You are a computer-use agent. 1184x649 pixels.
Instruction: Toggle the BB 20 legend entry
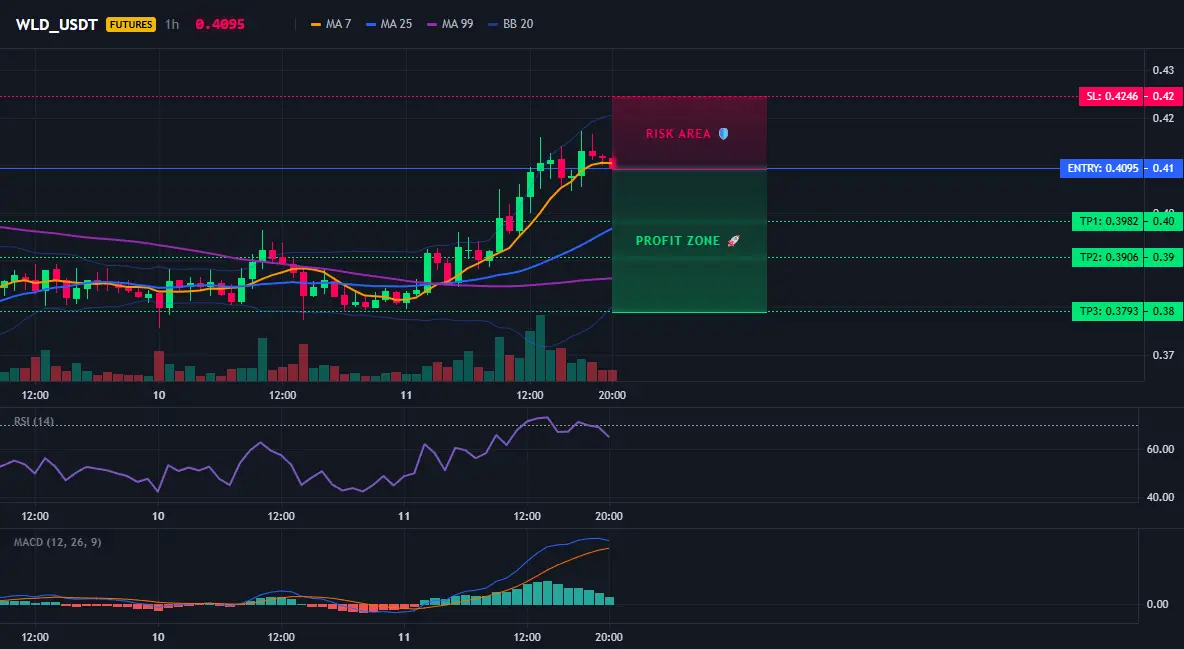point(510,24)
